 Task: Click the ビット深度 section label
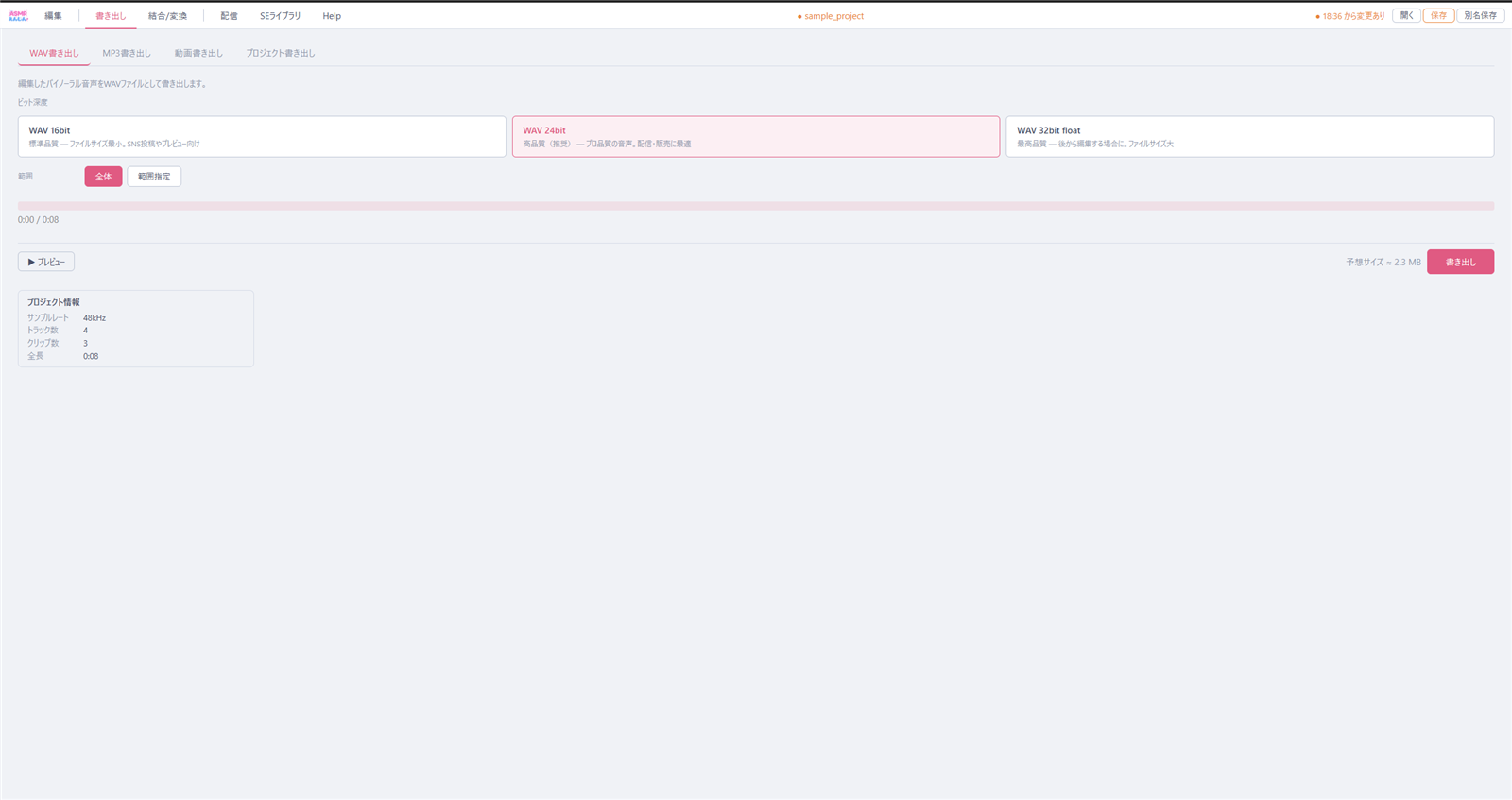[33, 102]
